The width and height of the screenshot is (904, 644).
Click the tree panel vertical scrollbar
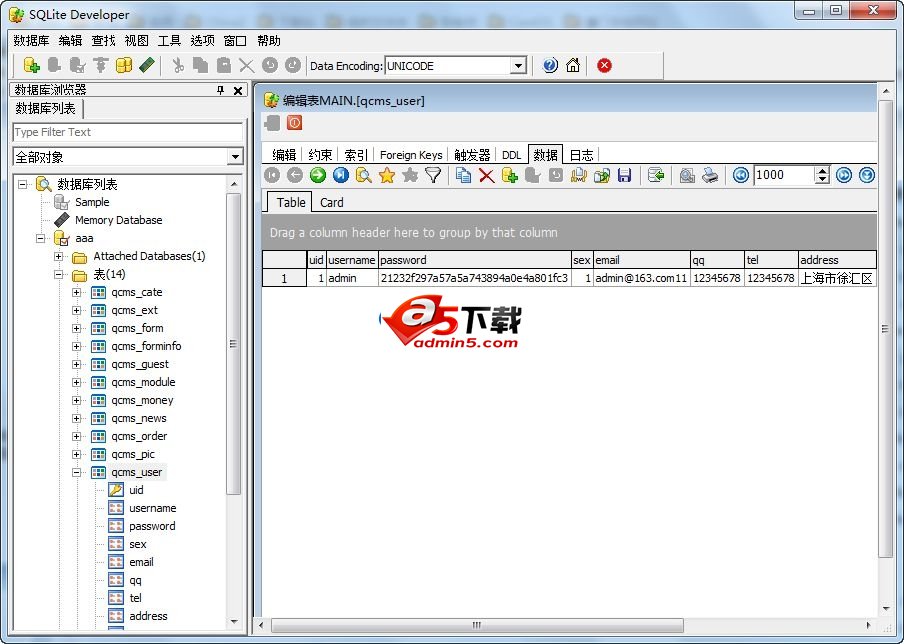tap(233, 343)
